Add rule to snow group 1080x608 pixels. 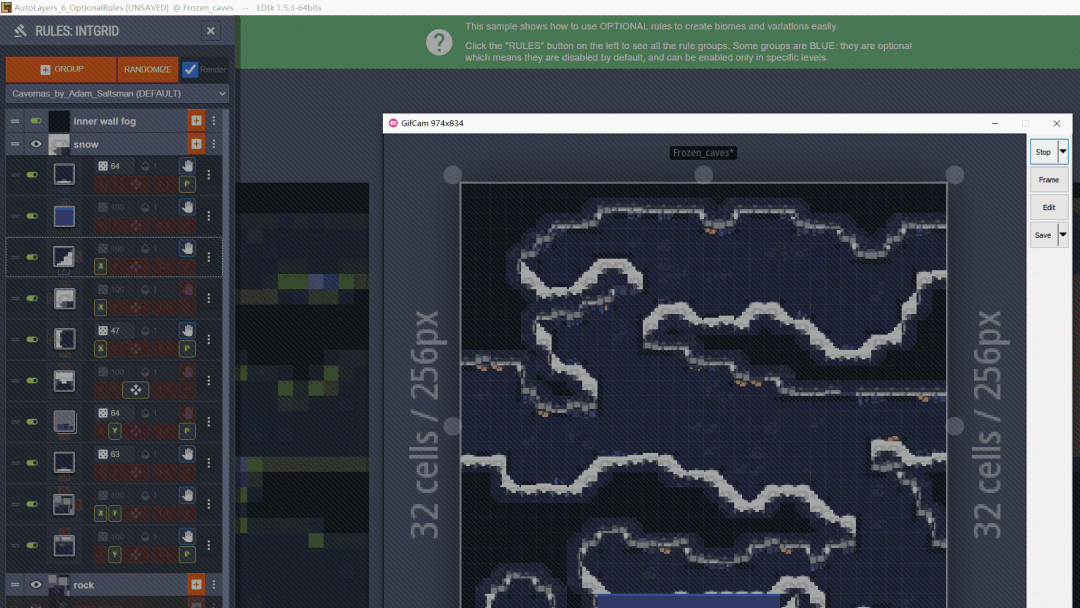pos(196,144)
